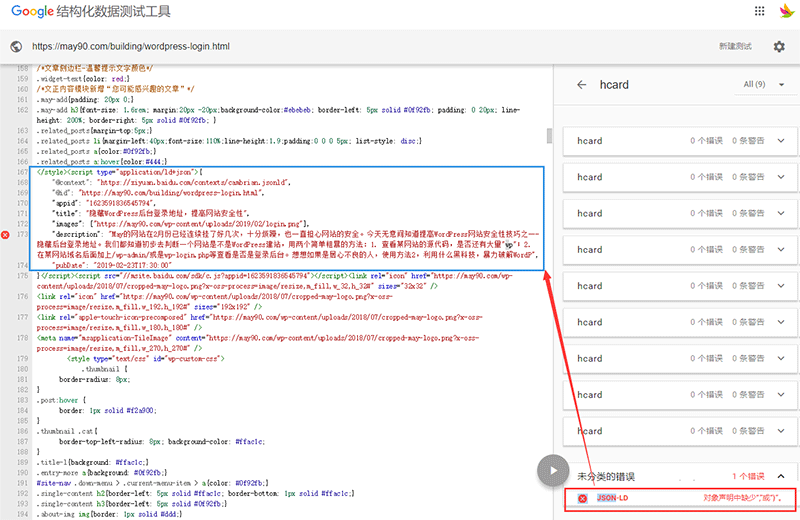Screen dimensions: 800x520
Task: Select the JSON-LD error entry
Action: [680, 498]
